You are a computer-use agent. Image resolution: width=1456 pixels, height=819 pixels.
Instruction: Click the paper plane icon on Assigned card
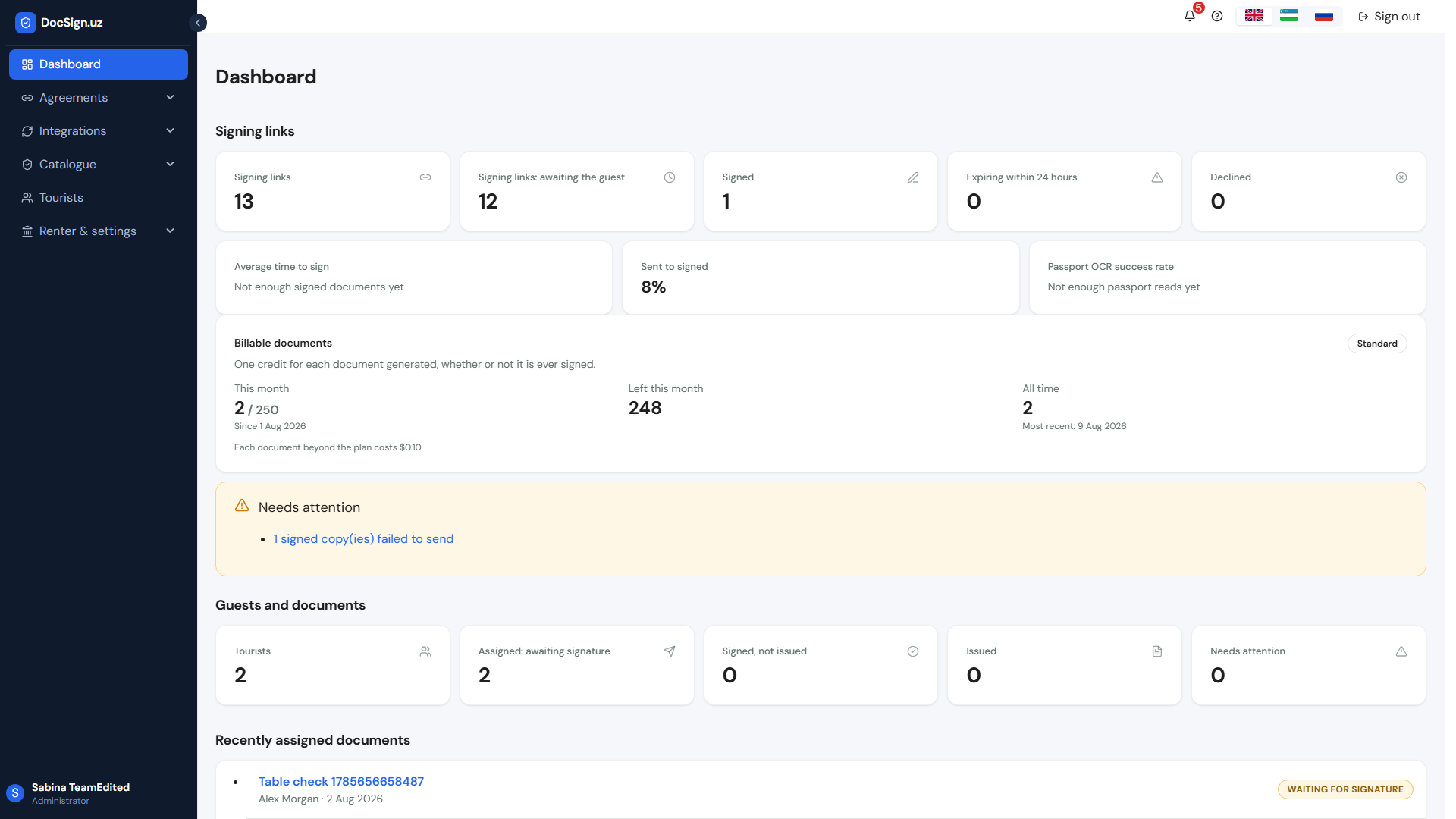670,651
